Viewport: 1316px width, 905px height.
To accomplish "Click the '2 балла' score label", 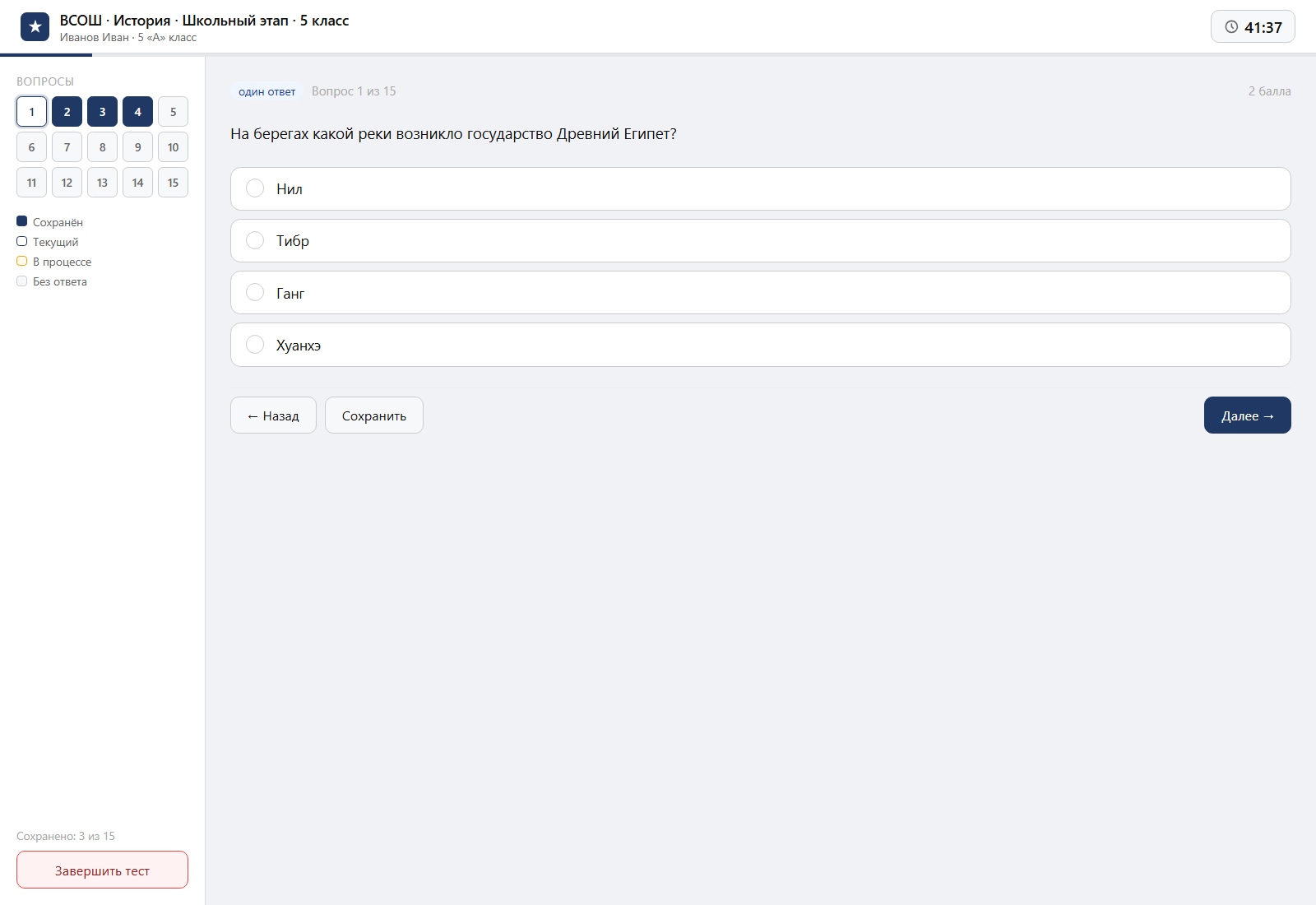I will [x=1269, y=91].
